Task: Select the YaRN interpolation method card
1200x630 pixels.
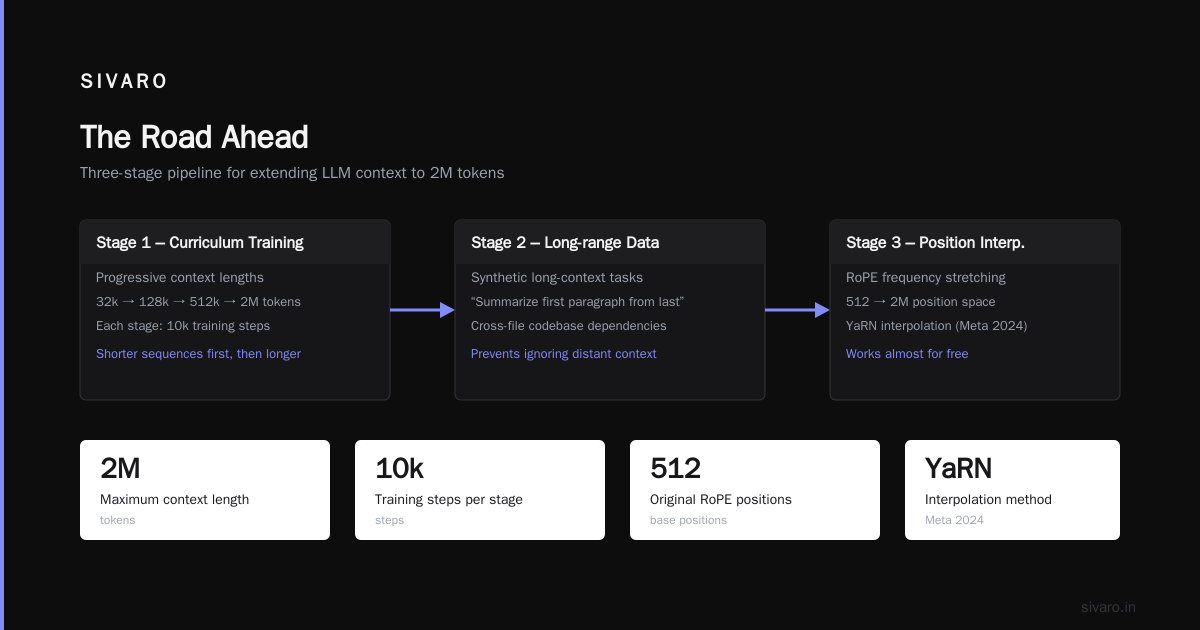Action: (1012, 490)
